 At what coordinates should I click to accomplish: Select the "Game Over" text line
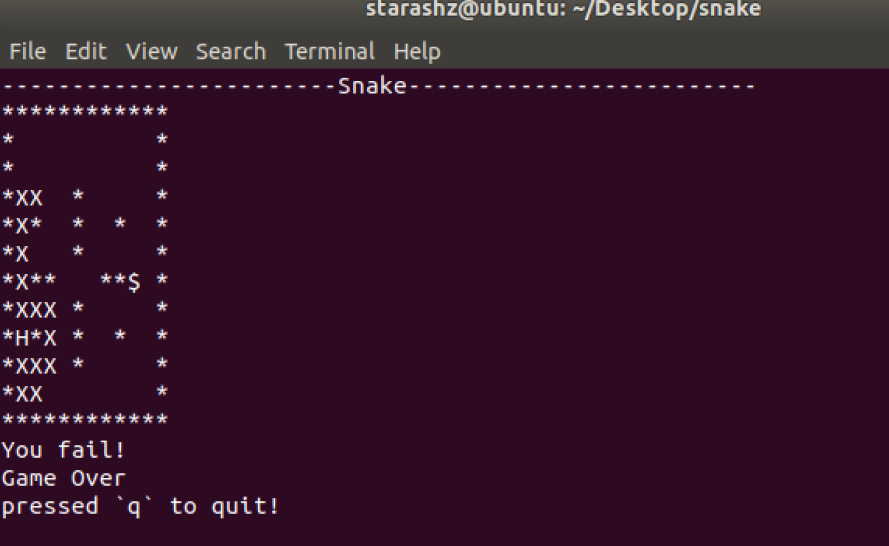click(63, 479)
